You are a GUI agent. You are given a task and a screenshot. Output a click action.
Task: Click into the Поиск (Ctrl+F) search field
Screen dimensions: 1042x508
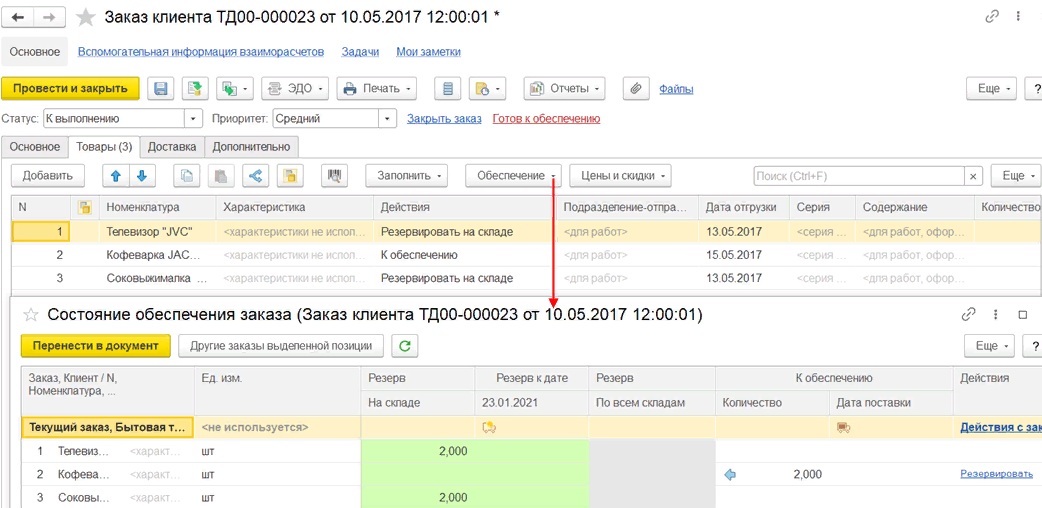[x=858, y=176]
